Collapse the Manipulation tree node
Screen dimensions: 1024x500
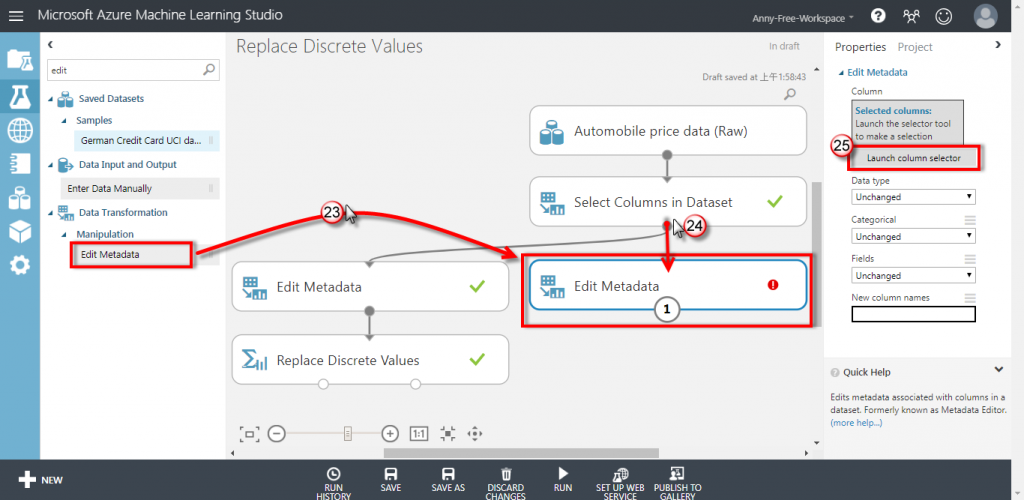(x=64, y=234)
